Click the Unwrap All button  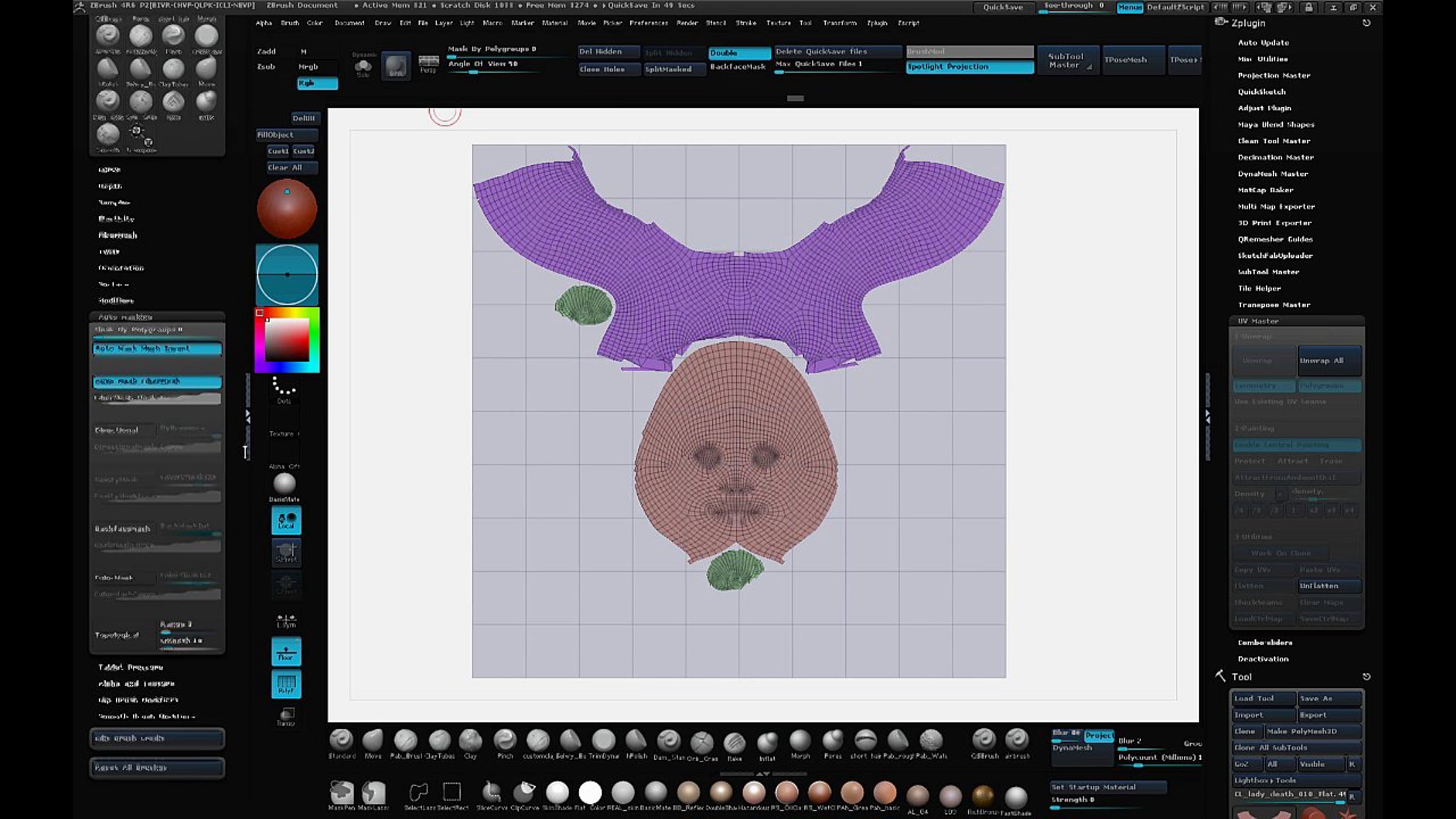pos(1329,360)
